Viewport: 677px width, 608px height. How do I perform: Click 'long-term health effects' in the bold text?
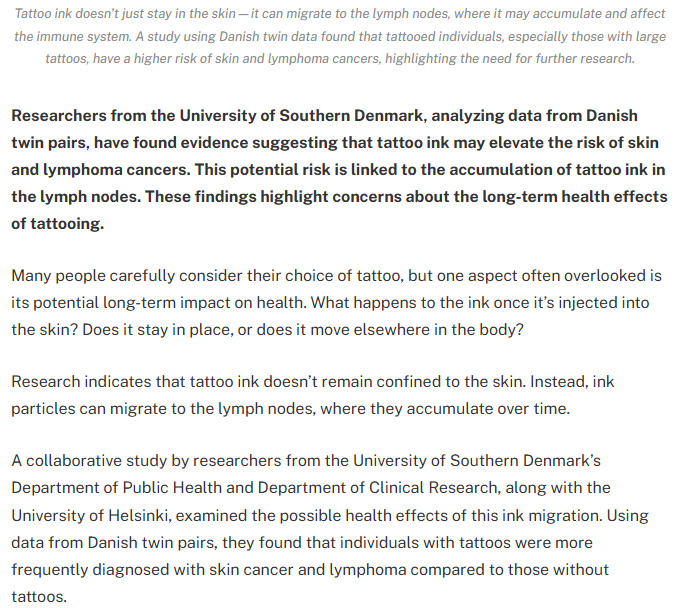pos(575,197)
